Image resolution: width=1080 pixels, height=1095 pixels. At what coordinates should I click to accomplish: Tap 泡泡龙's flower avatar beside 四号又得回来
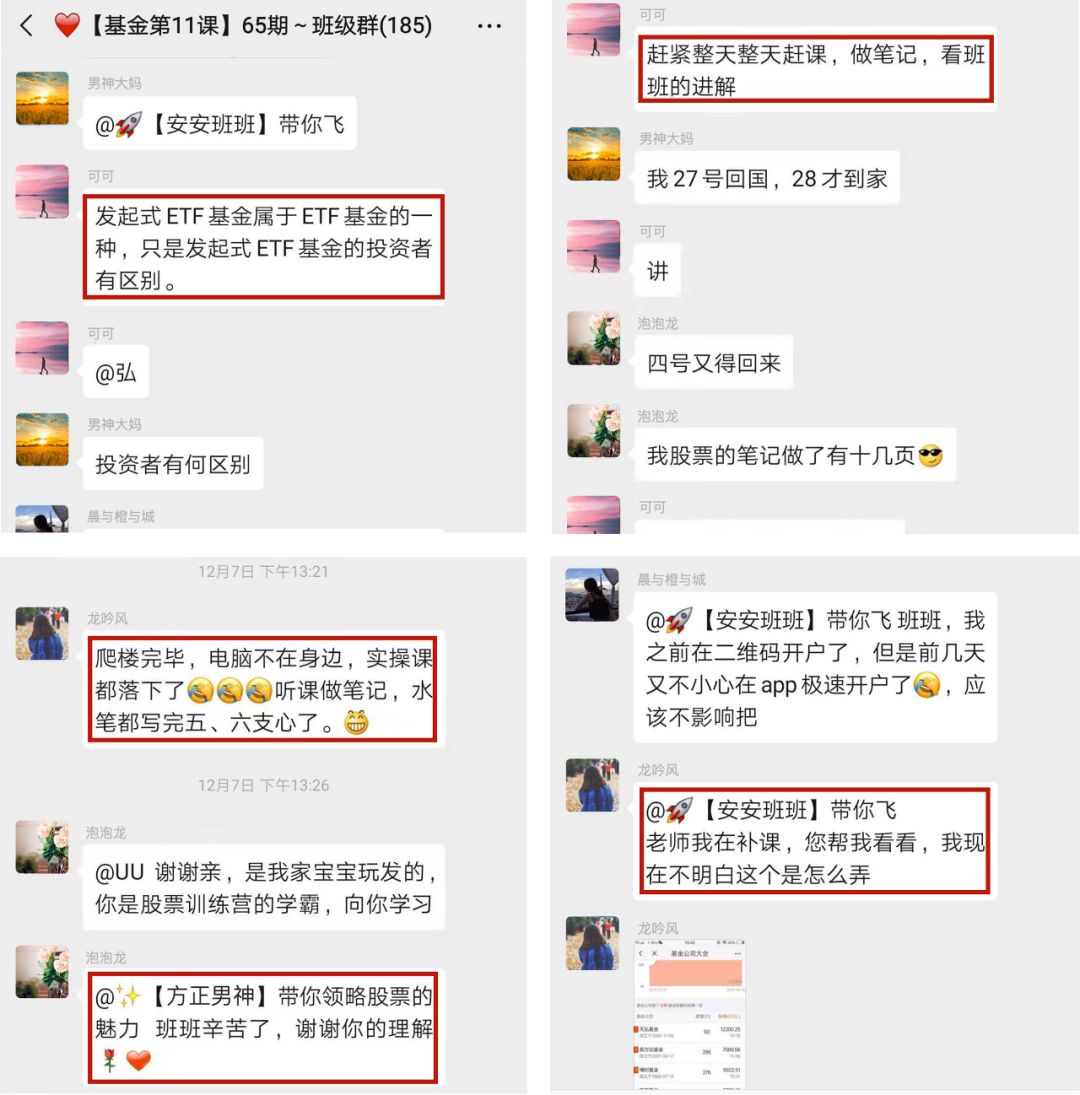tap(593, 339)
